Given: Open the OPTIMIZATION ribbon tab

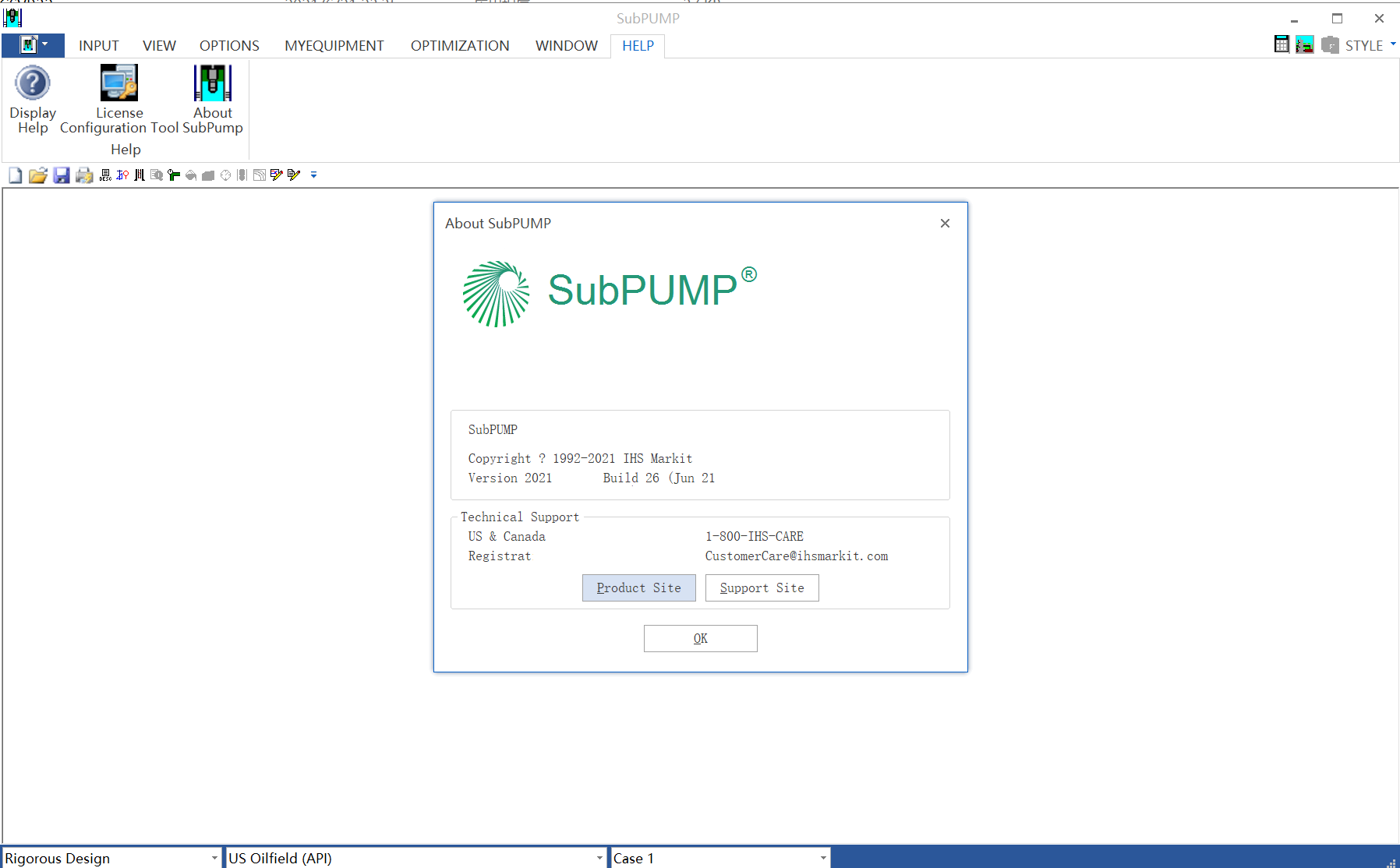Looking at the screenshot, I should [x=460, y=46].
